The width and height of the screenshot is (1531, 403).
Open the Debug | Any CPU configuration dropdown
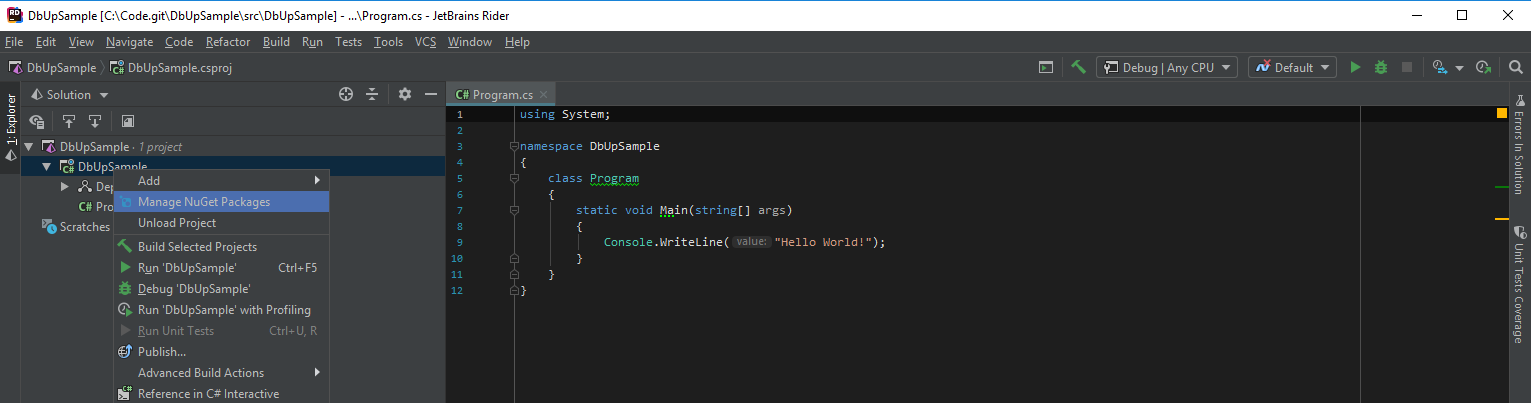click(x=1167, y=67)
